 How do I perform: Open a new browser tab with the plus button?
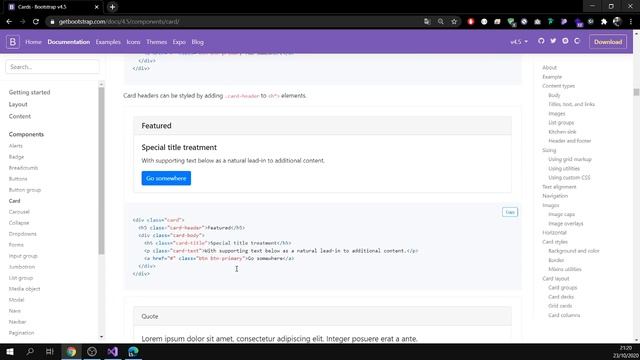click(x=112, y=7)
